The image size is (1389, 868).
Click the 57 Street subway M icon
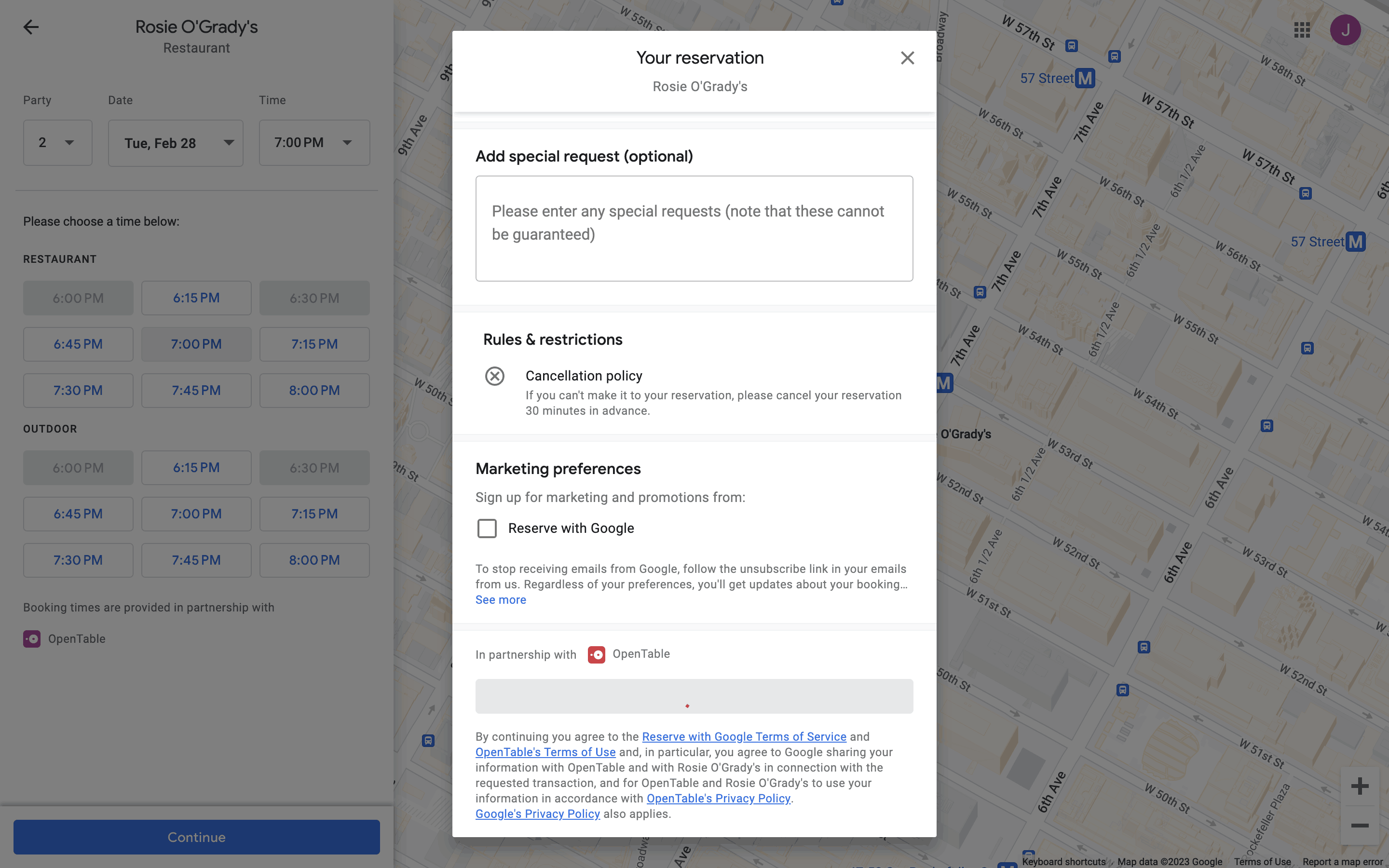pos(1085,78)
